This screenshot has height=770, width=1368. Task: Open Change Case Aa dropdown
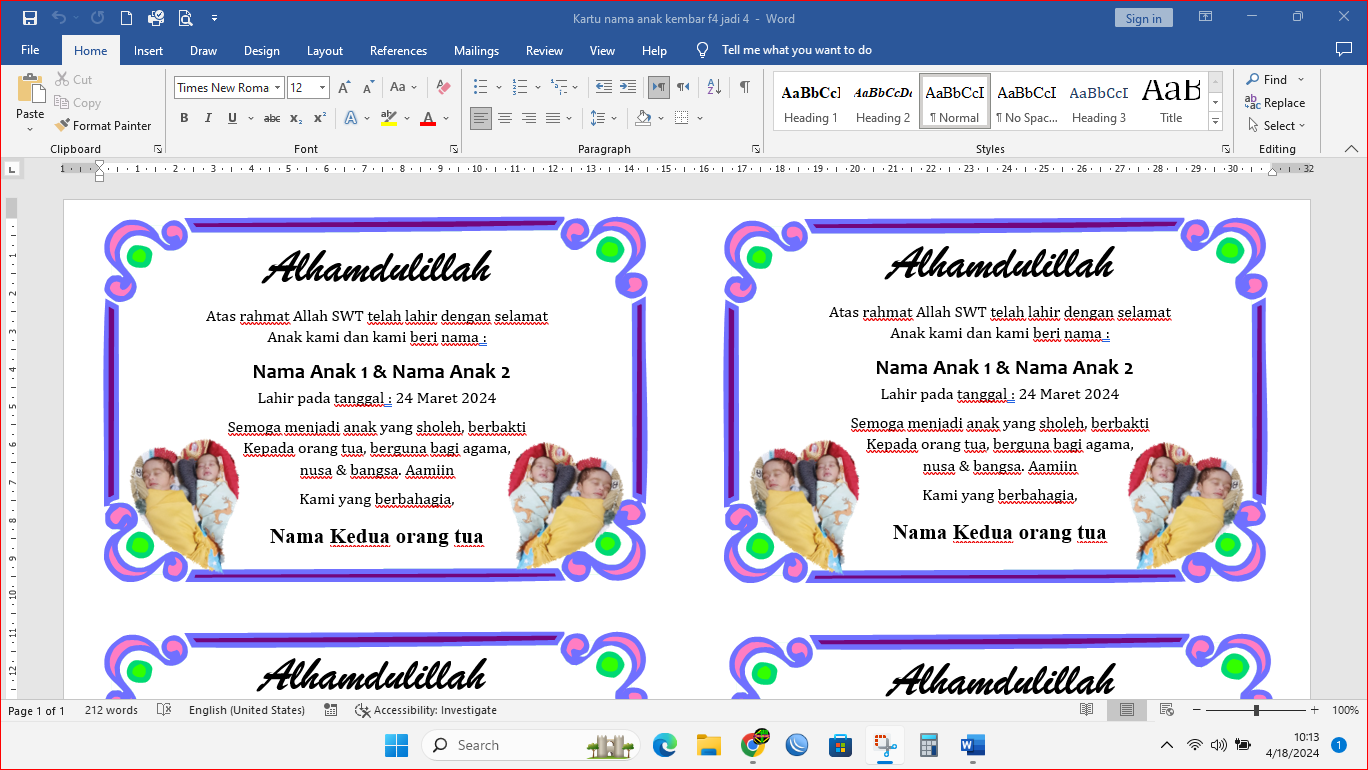point(404,88)
